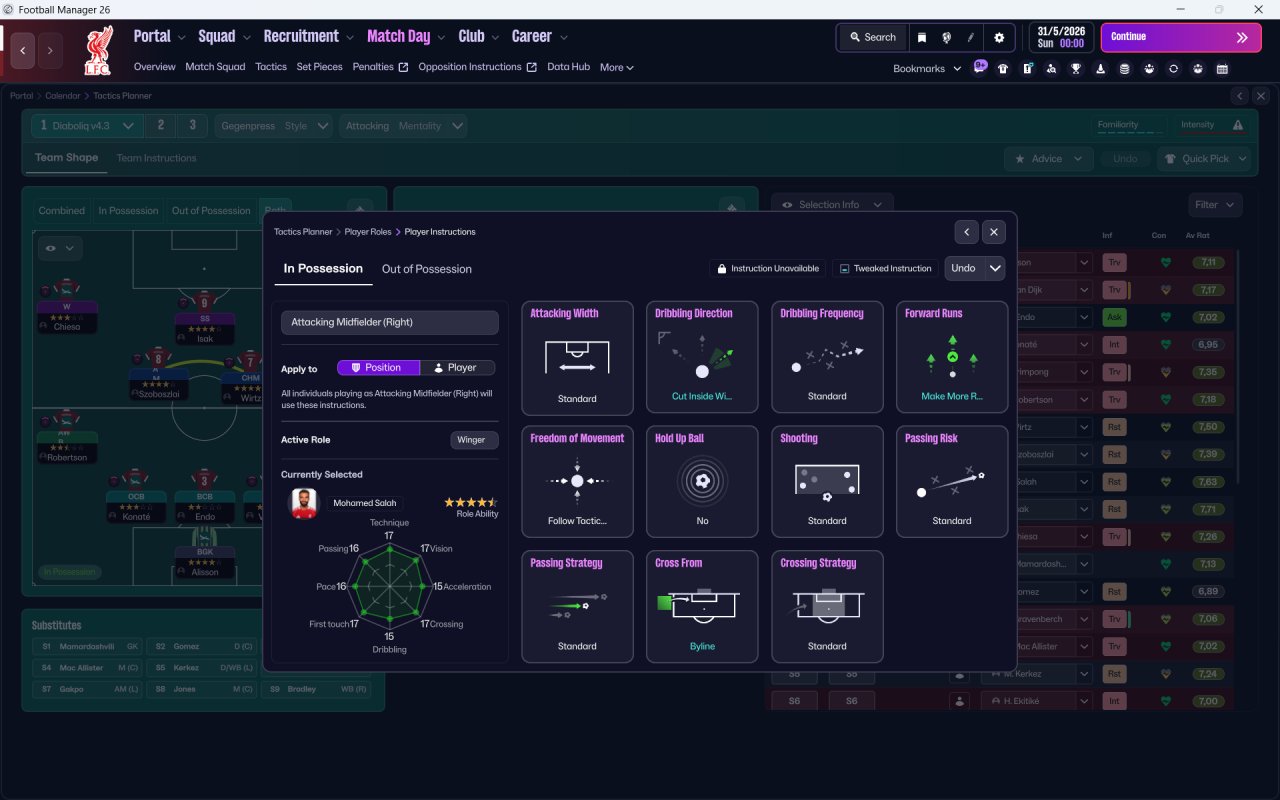Open the Cross From instruction card
Image resolution: width=1280 pixels, height=800 pixels.
702,607
